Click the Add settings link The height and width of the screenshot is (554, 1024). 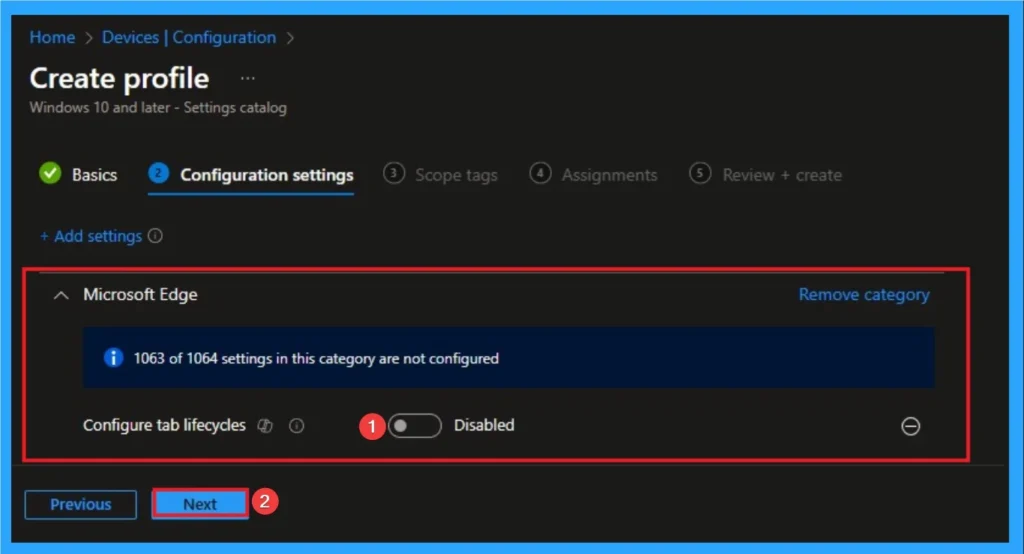[91, 236]
